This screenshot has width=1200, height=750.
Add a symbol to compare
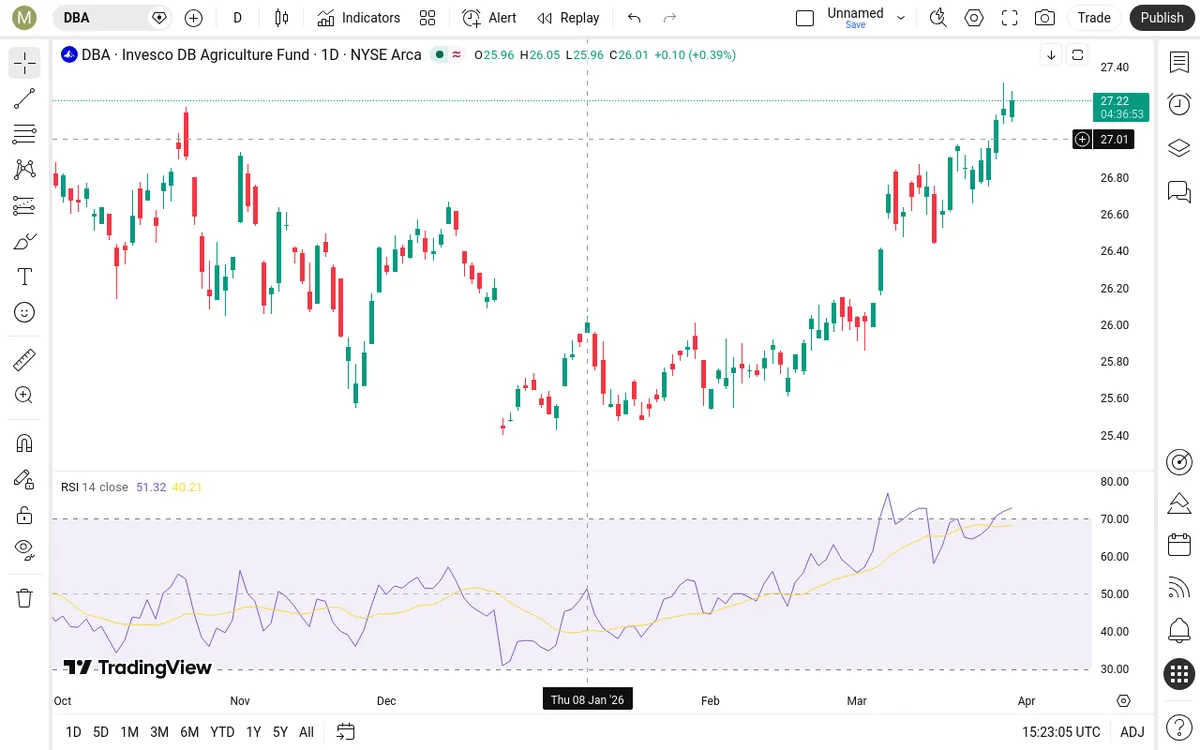tap(194, 18)
